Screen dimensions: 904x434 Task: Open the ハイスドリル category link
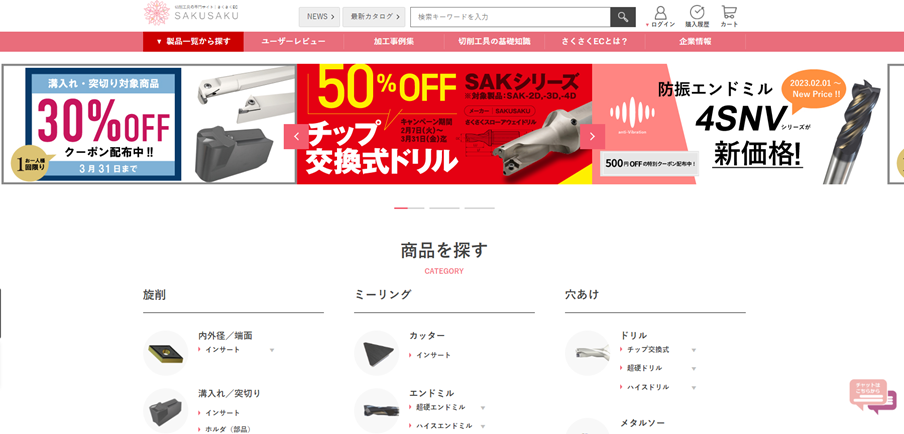[x=648, y=387]
